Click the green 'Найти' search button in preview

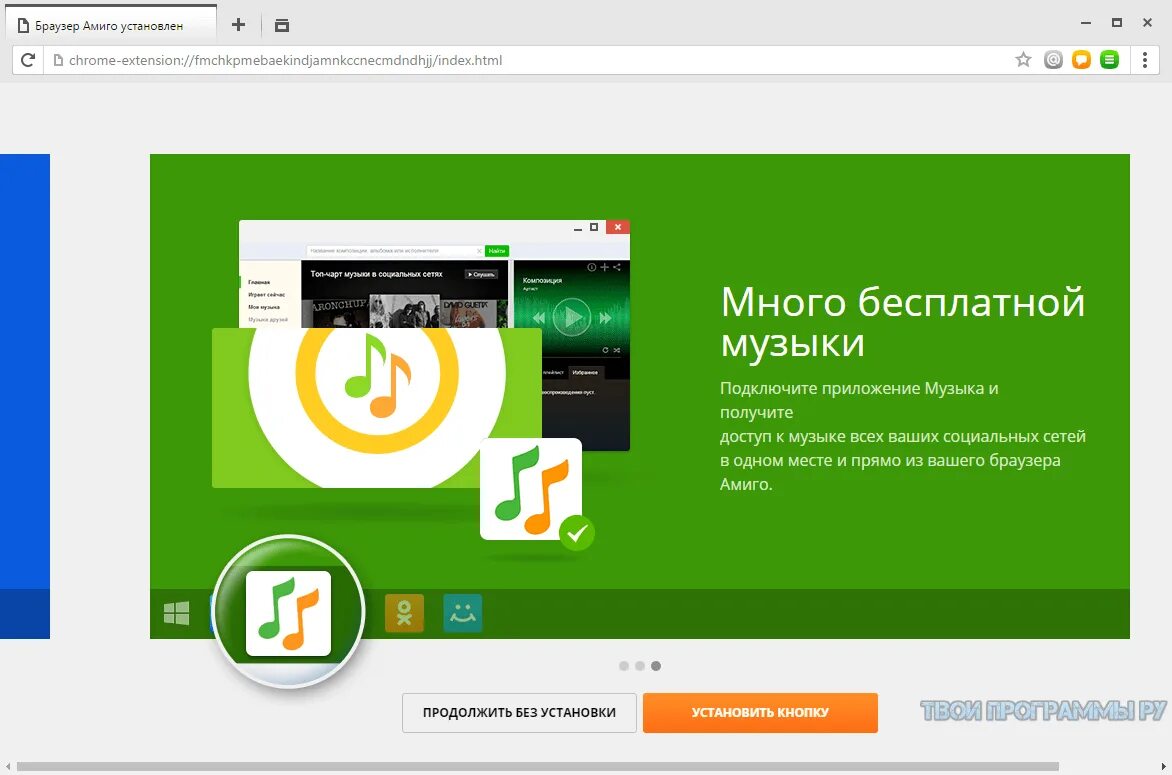(x=497, y=251)
